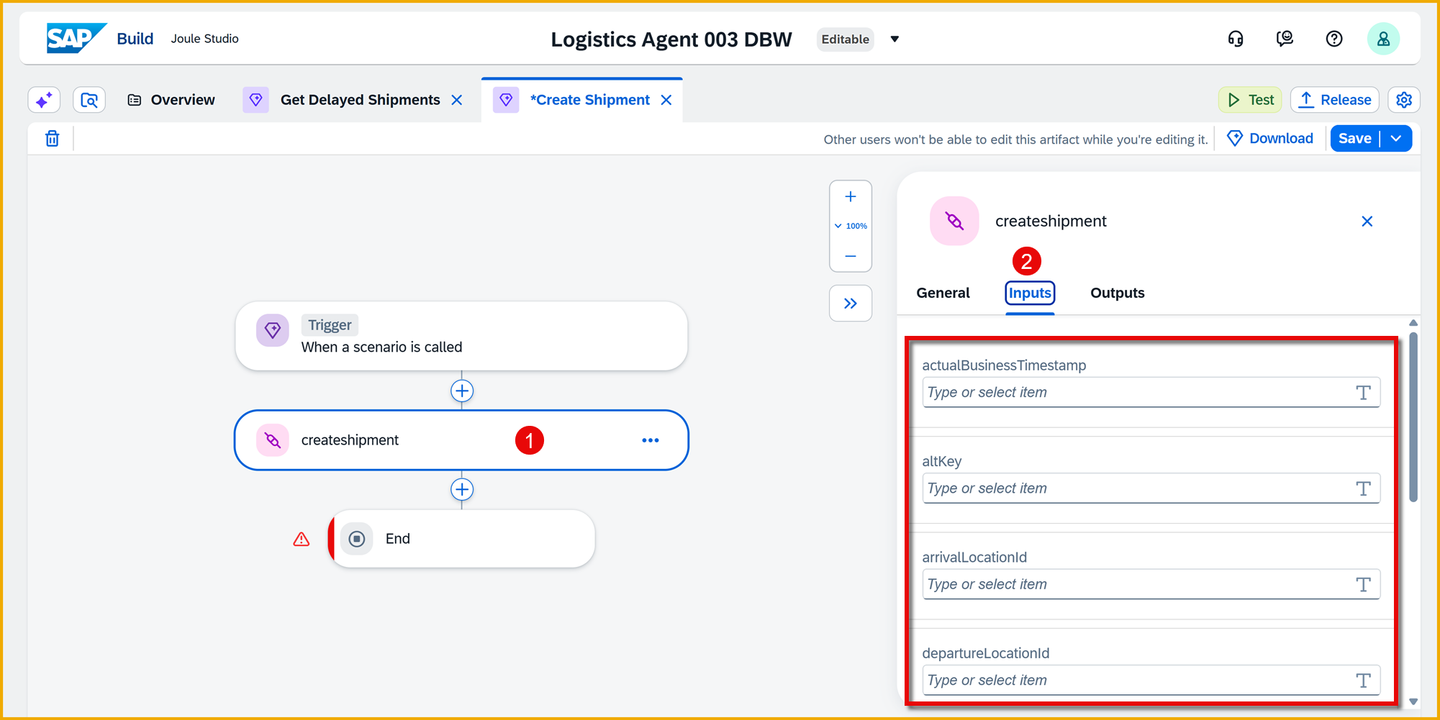Click the text type icon for actualBusinessTimestamp
This screenshot has height=720, width=1440.
click(x=1362, y=393)
